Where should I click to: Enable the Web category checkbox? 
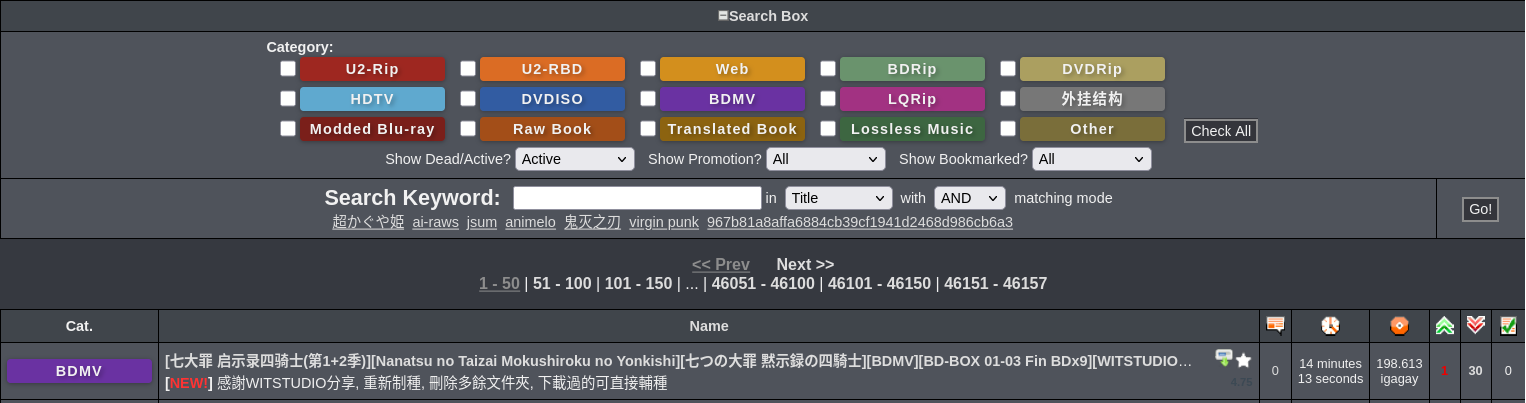(x=648, y=68)
